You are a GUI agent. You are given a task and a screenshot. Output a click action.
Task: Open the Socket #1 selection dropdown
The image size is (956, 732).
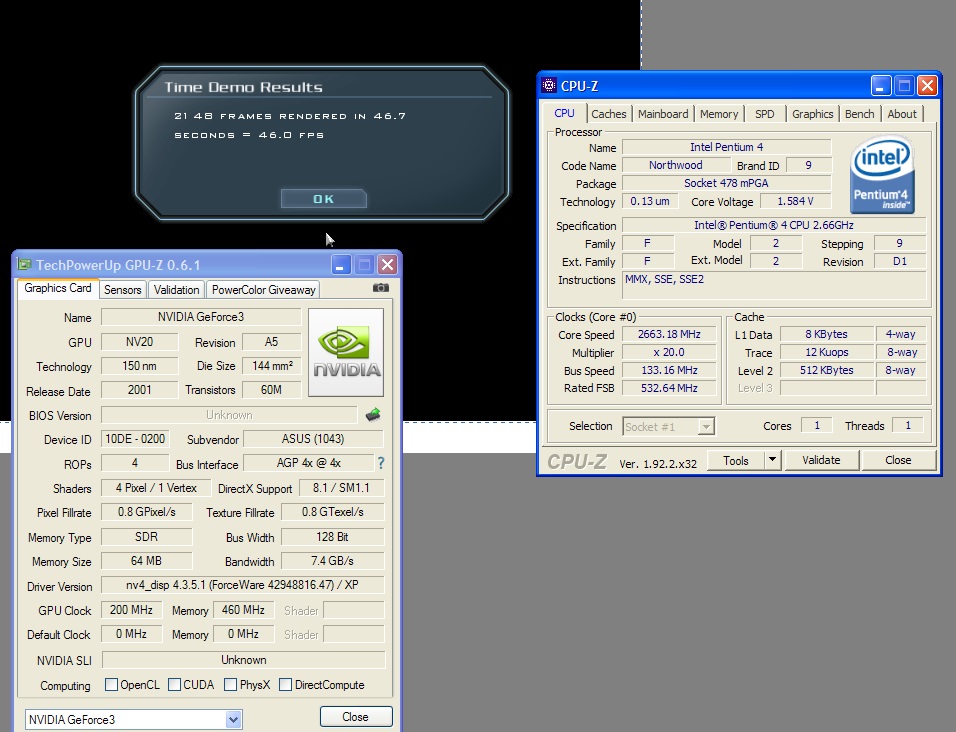click(706, 426)
